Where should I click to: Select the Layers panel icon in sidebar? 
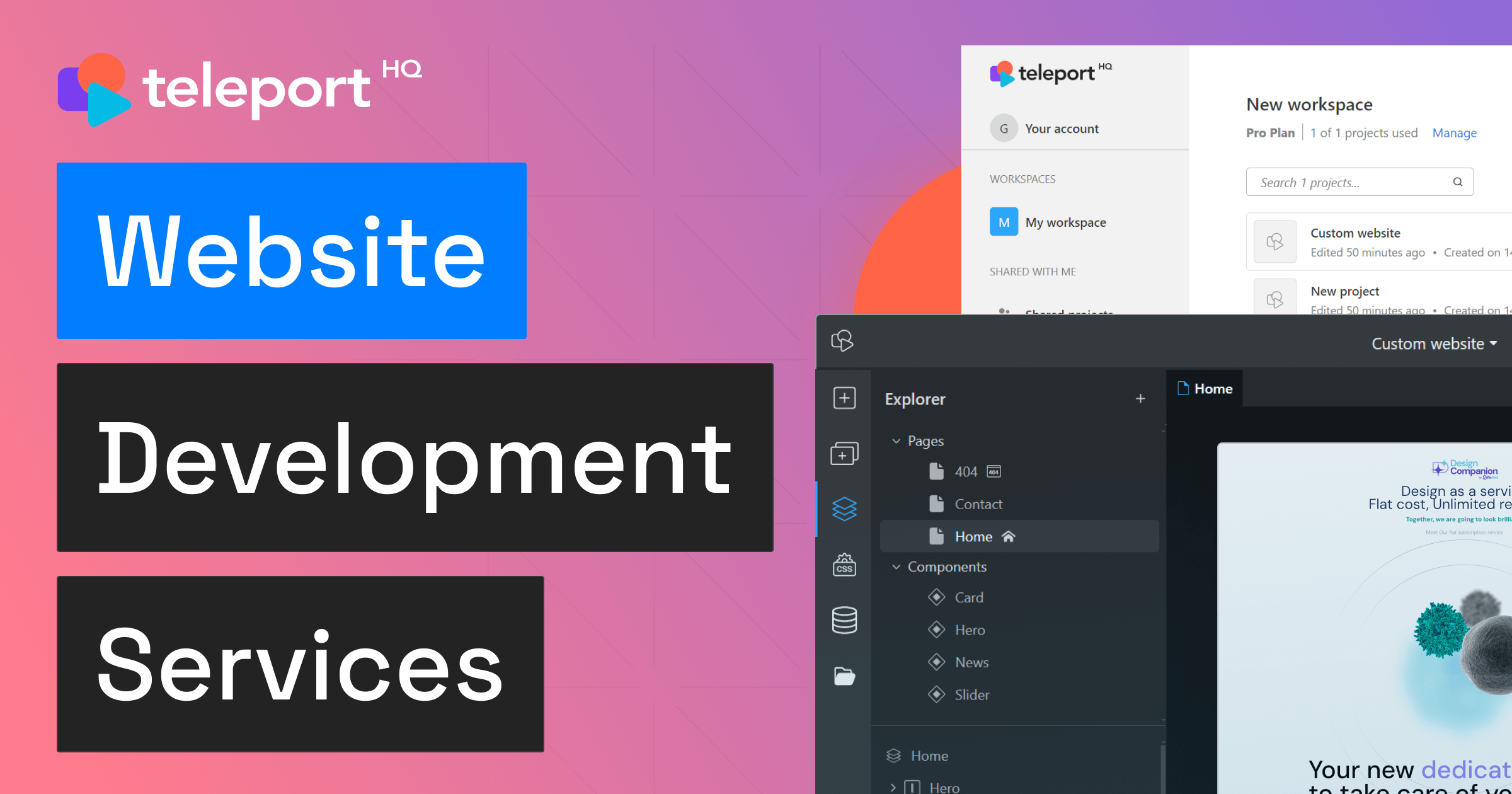point(844,509)
